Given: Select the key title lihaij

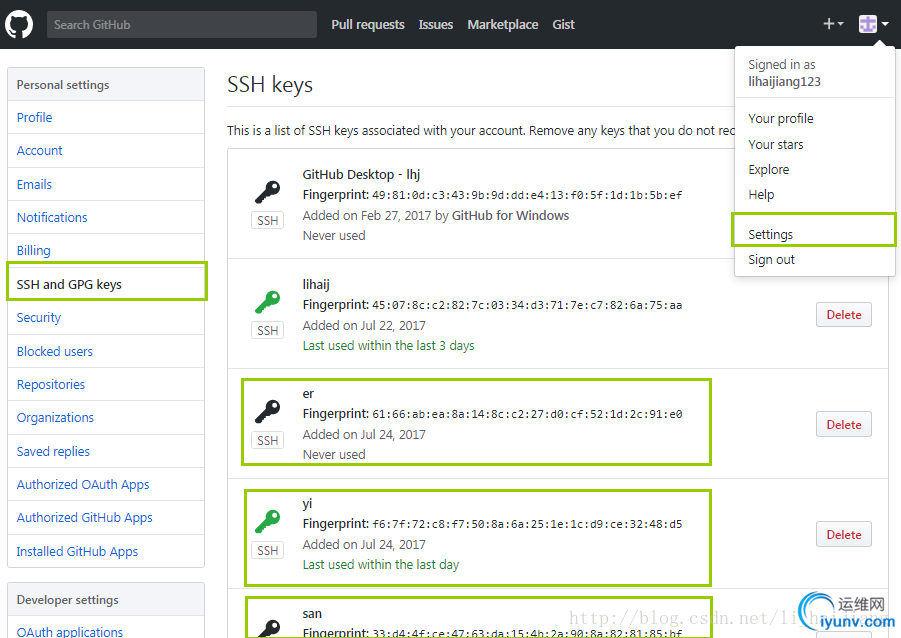Looking at the screenshot, I should tap(316, 285).
